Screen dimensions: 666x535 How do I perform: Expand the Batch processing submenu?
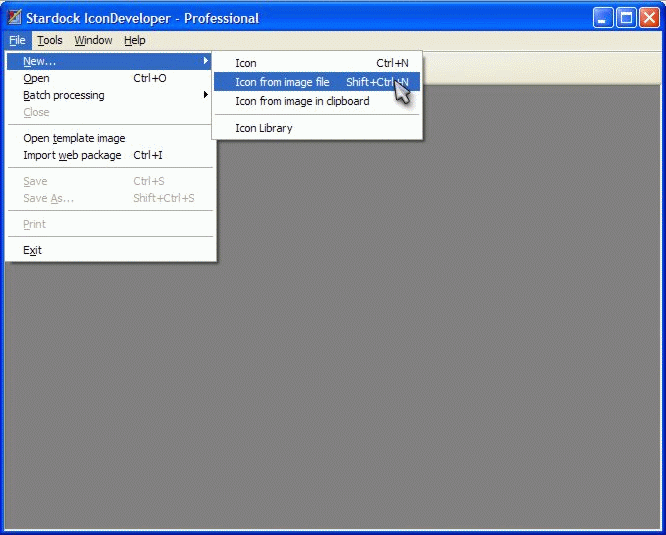coord(109,95)
